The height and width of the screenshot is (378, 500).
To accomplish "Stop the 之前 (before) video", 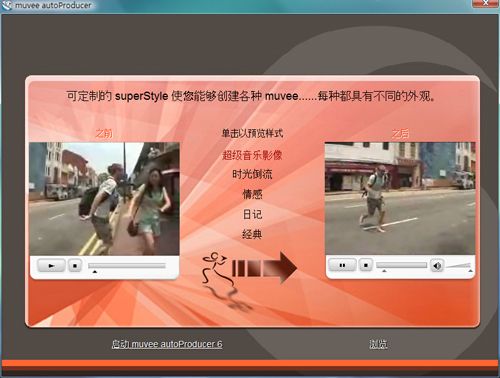I will click(x=75, y=266).
